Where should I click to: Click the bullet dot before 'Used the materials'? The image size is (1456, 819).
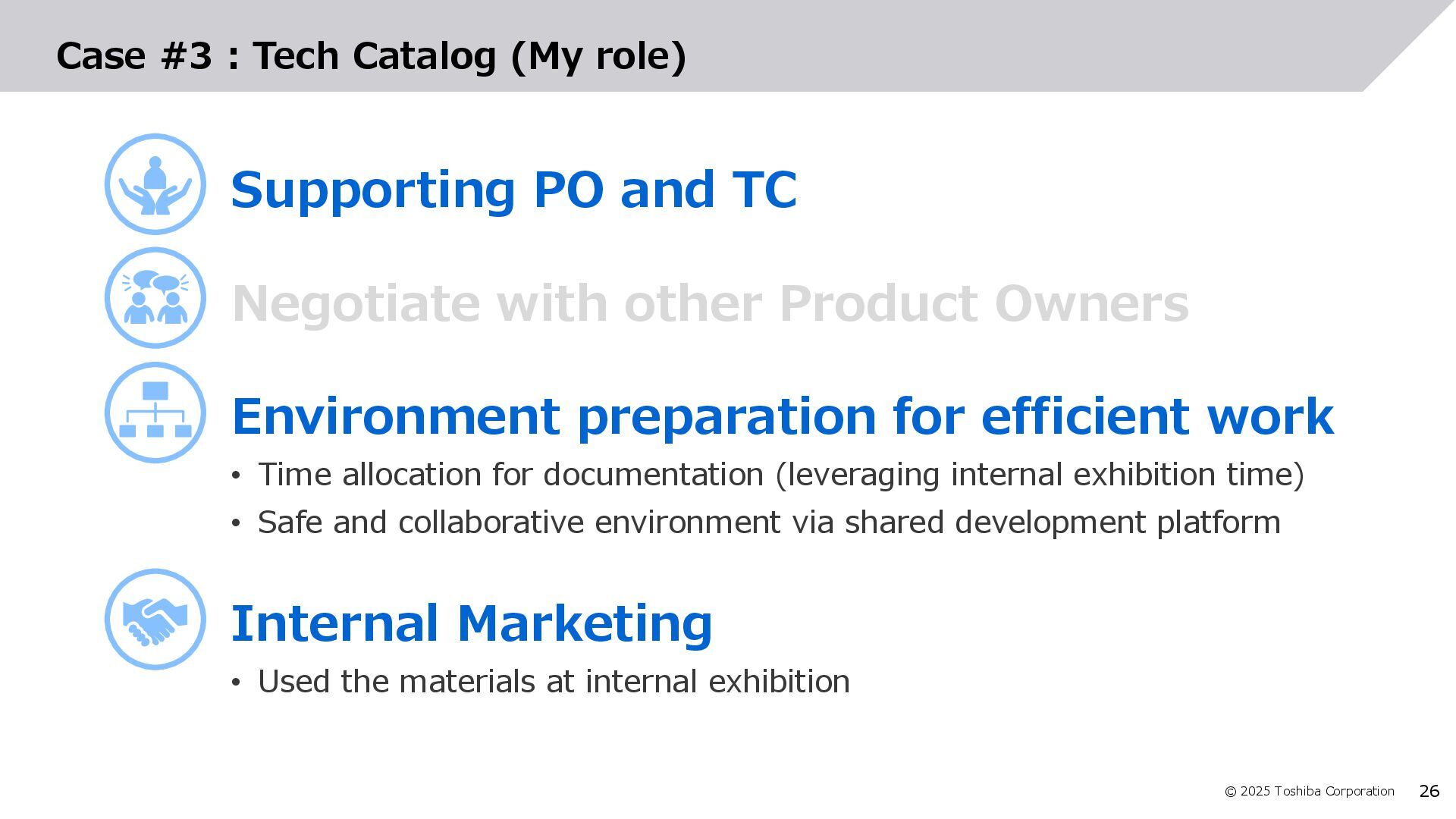pos(236,683)
